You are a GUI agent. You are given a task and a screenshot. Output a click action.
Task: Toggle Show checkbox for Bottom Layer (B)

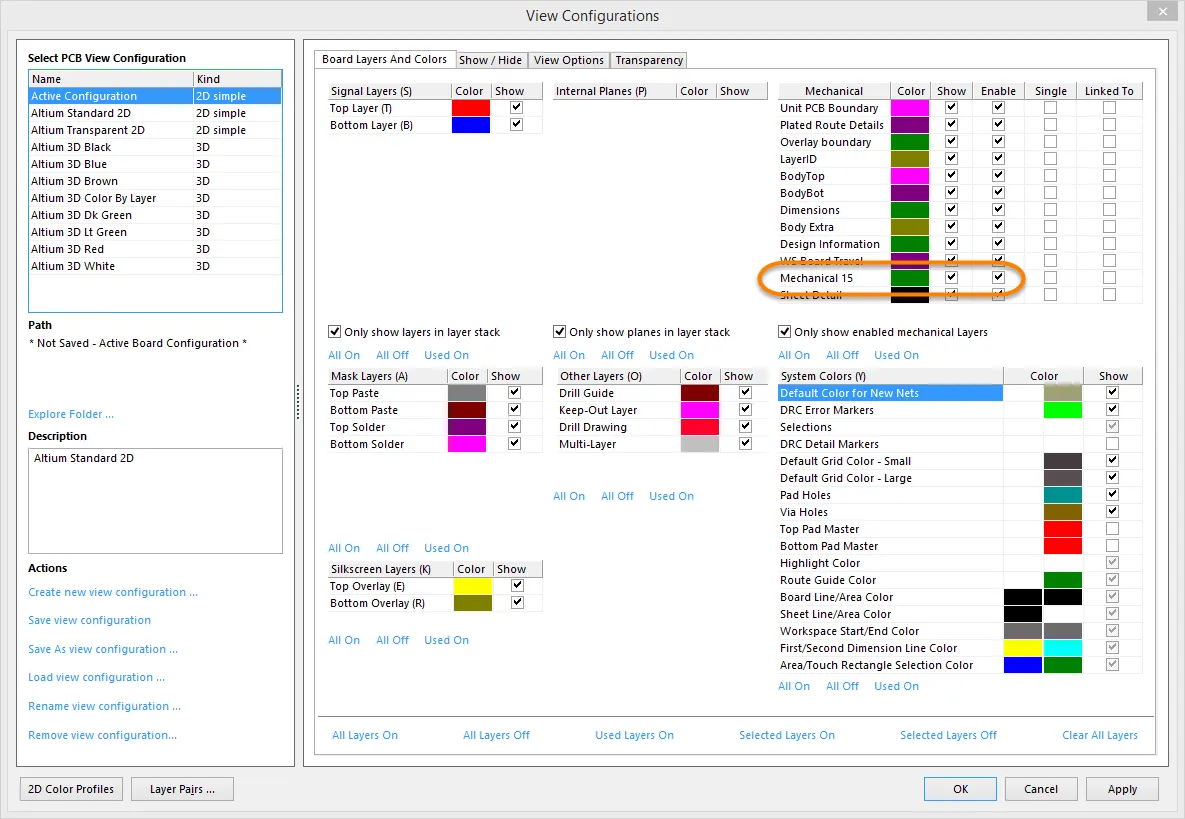(516, 124)
